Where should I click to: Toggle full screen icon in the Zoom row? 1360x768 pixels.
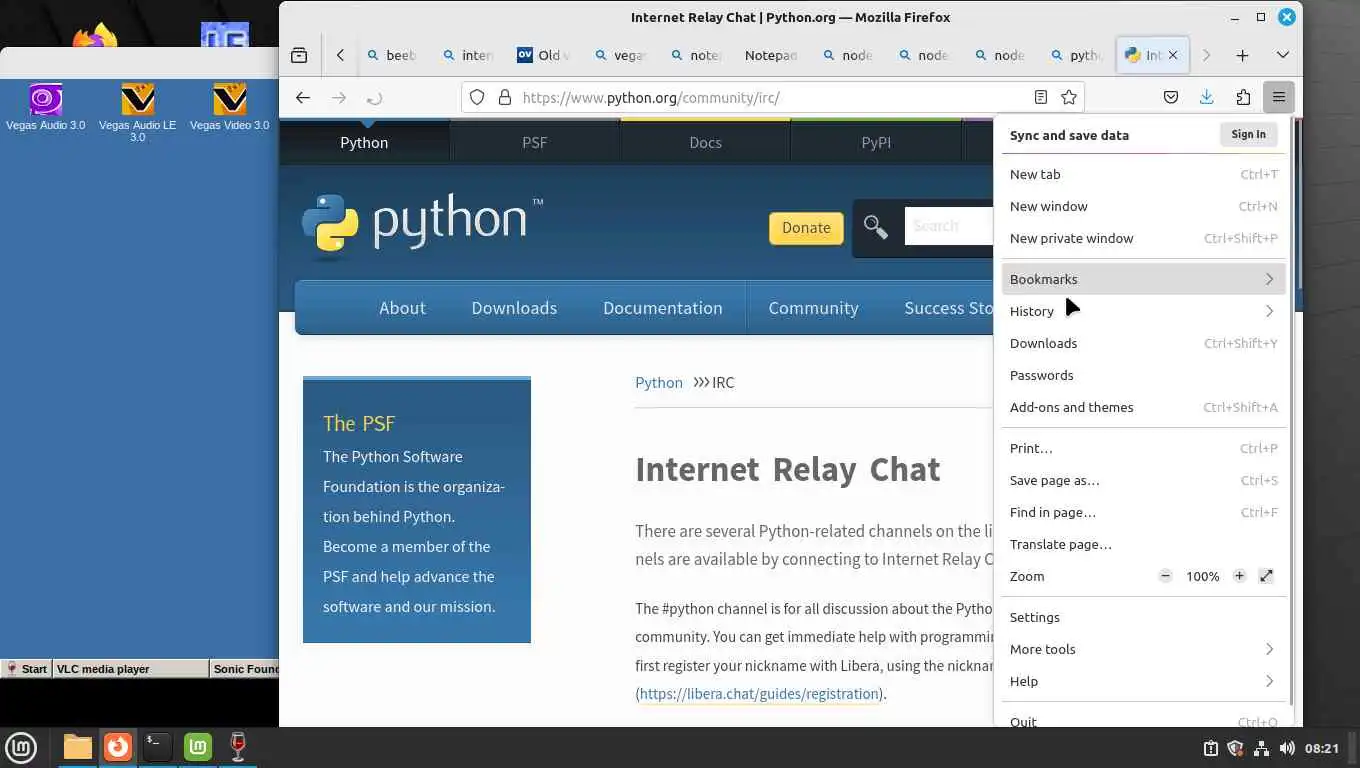(x=1266, y=576)
